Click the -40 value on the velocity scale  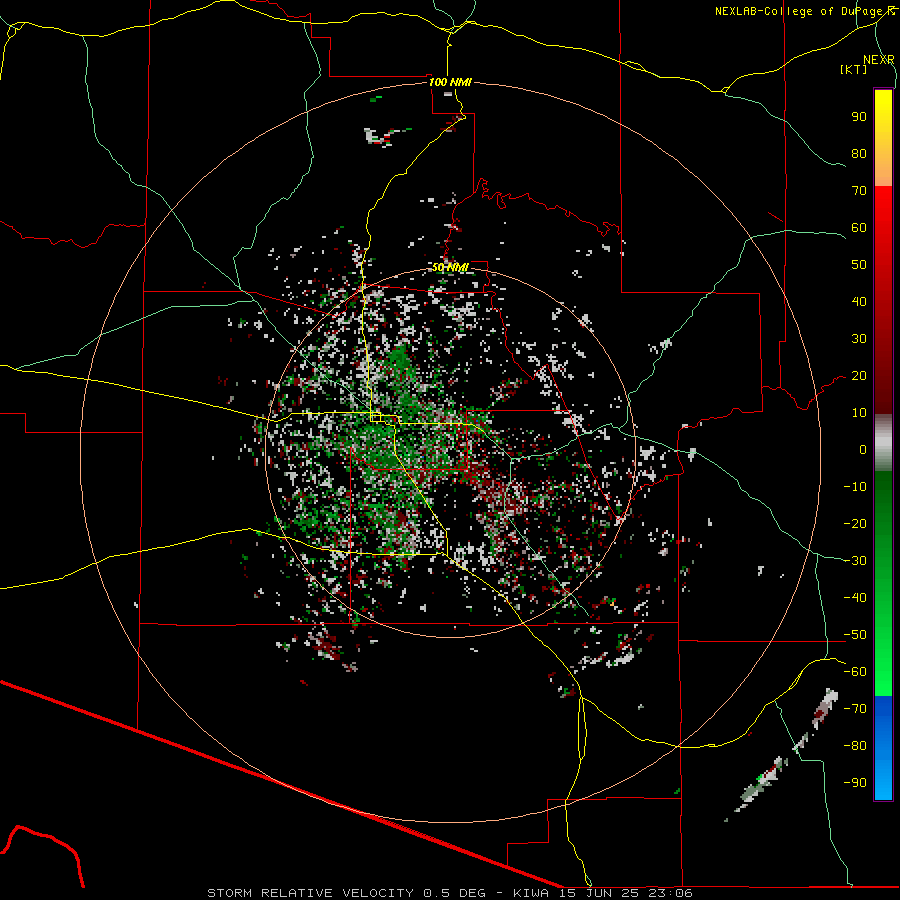(855, 598)
